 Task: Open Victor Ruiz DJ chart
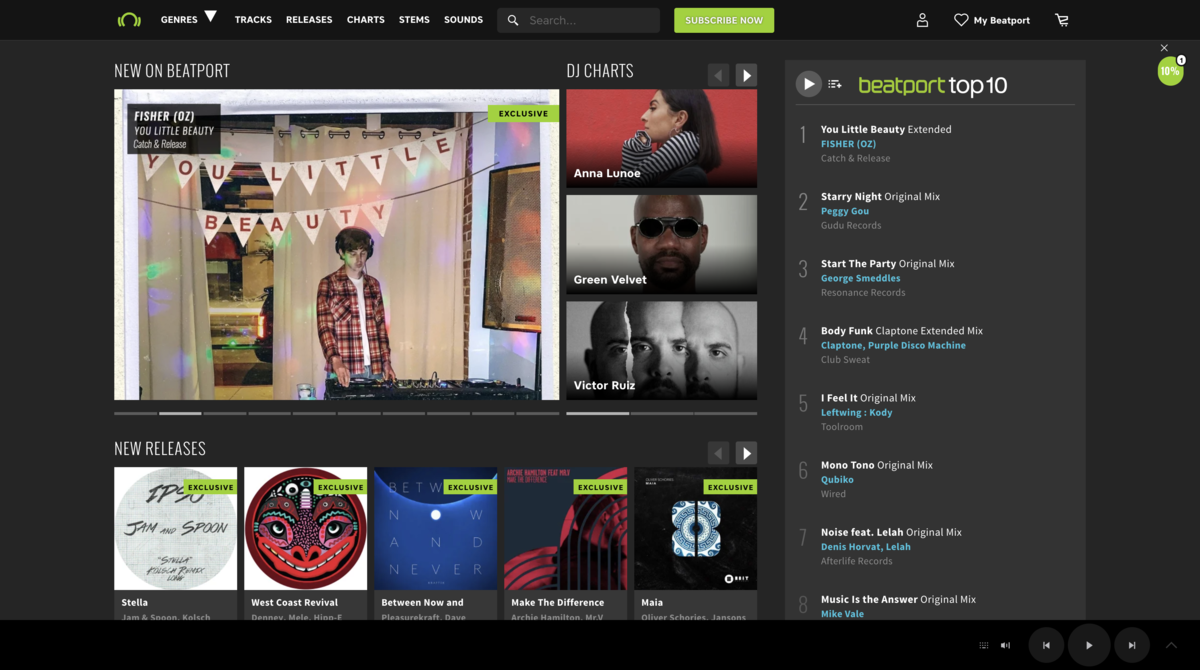pyautogui.click(x=661, y=350)
